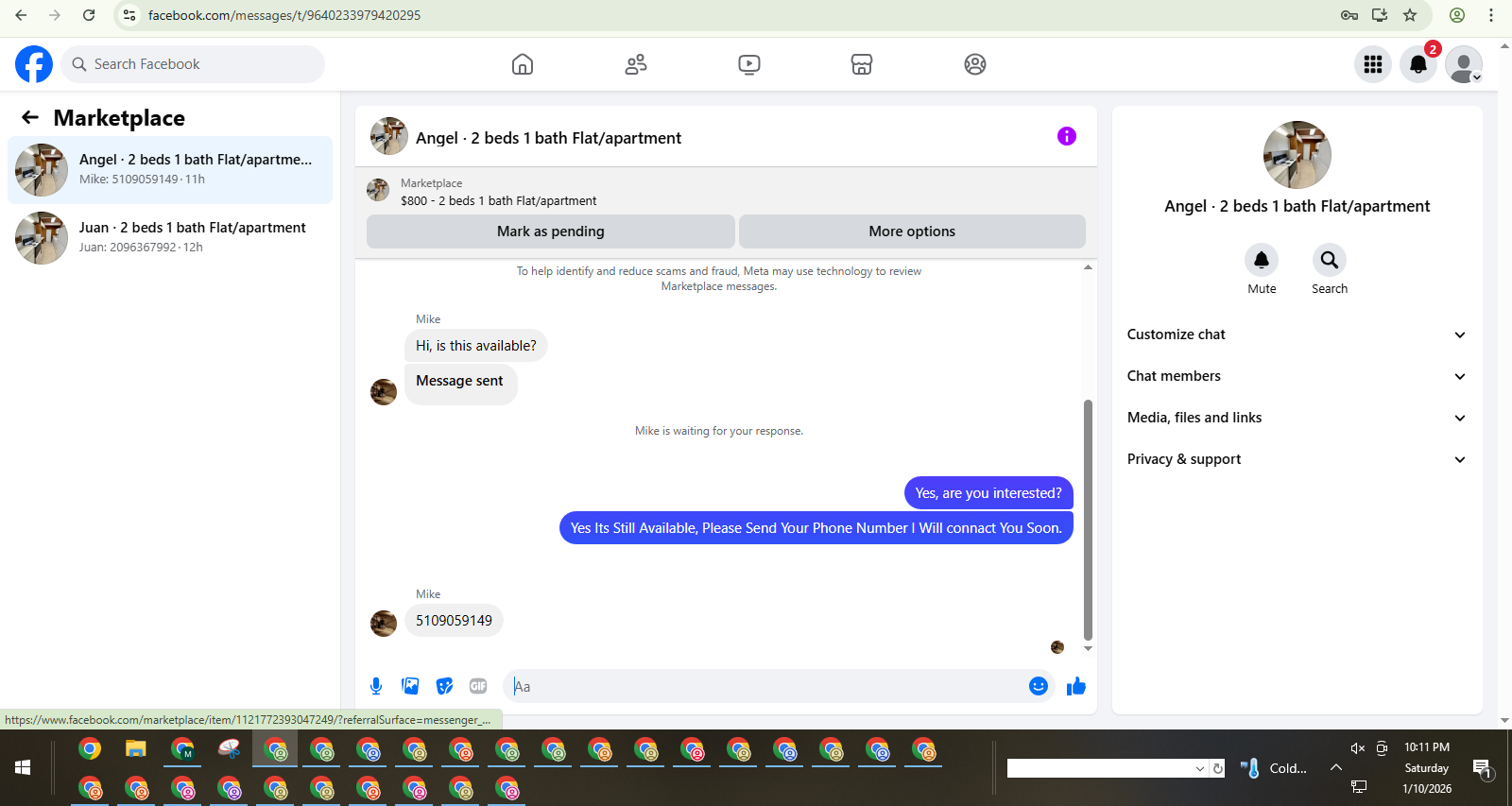Record a voice clip with the microphone
This screenshot has height=806, width=1512.
point(376,686)
